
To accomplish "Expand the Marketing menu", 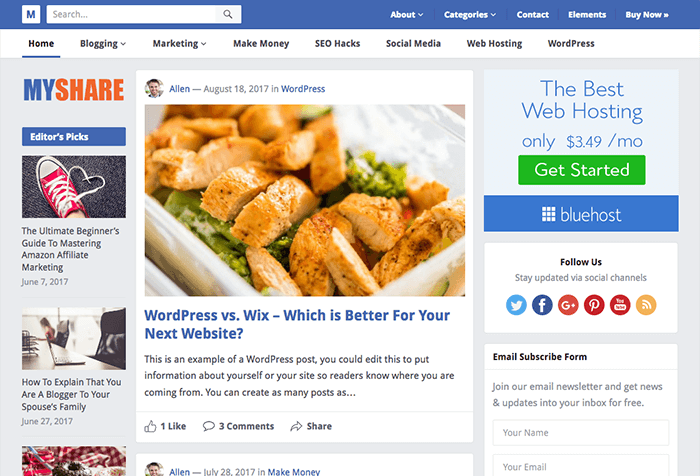I will (x=179, y=44).
